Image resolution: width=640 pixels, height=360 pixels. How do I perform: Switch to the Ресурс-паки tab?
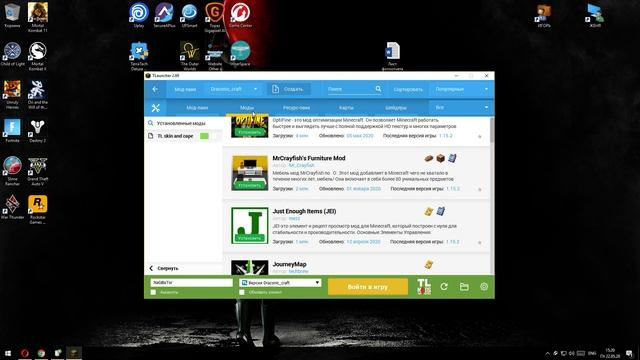click(x=296, y=108)
